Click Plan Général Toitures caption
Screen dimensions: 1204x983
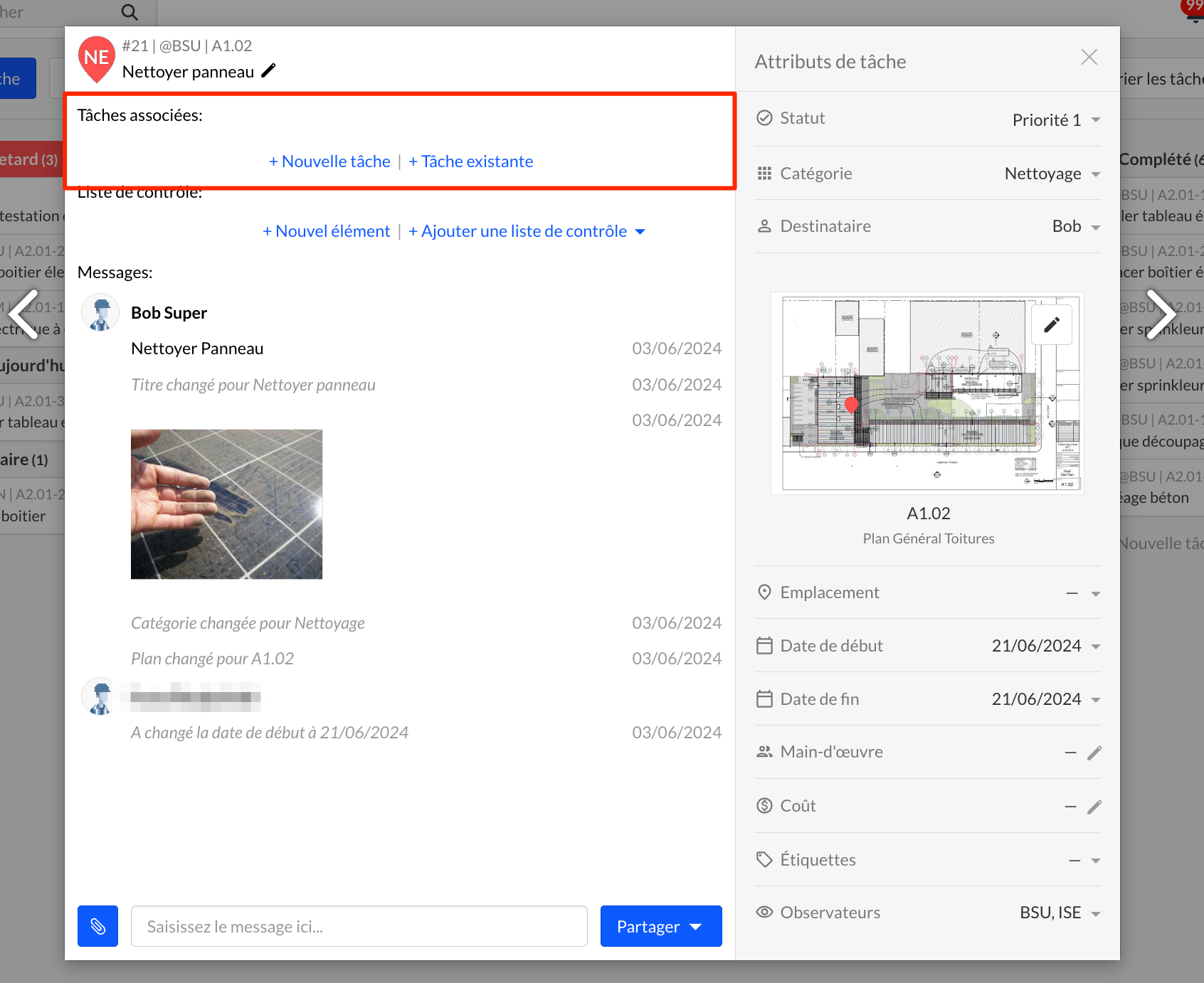point(929,538)
